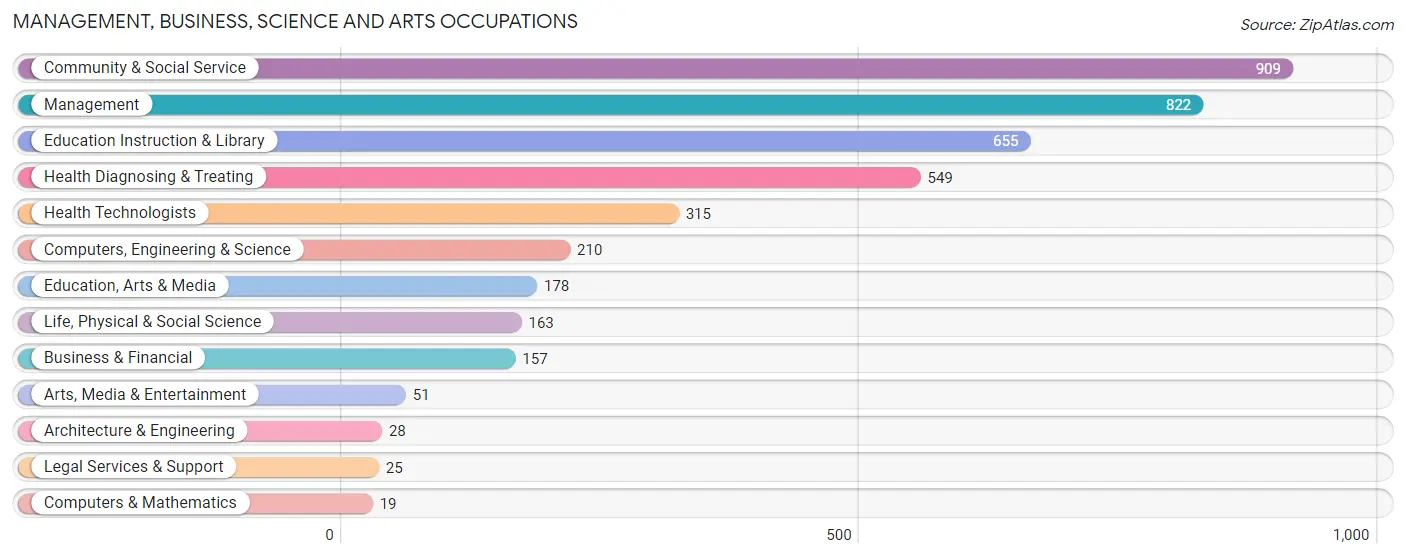The image size is (1406, 559).
Task: Click the chart title text
Action: tap(295, 21)
